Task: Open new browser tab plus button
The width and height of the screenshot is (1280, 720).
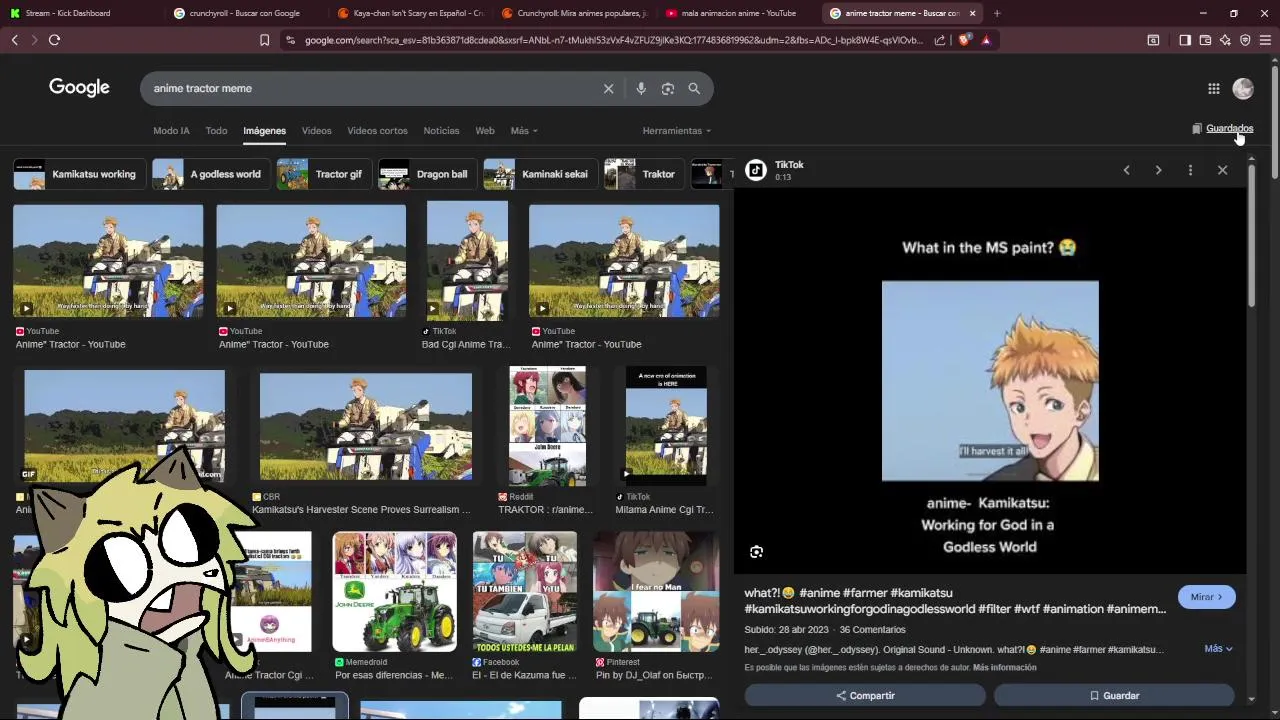Action: tap(996, 13)
